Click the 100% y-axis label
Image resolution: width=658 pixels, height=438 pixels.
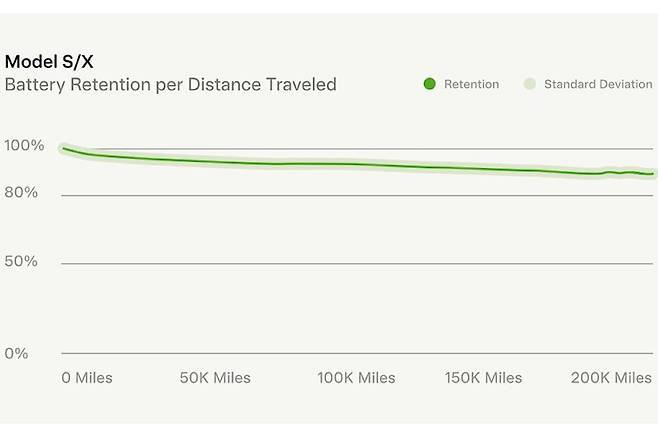(x=24, y=146)
